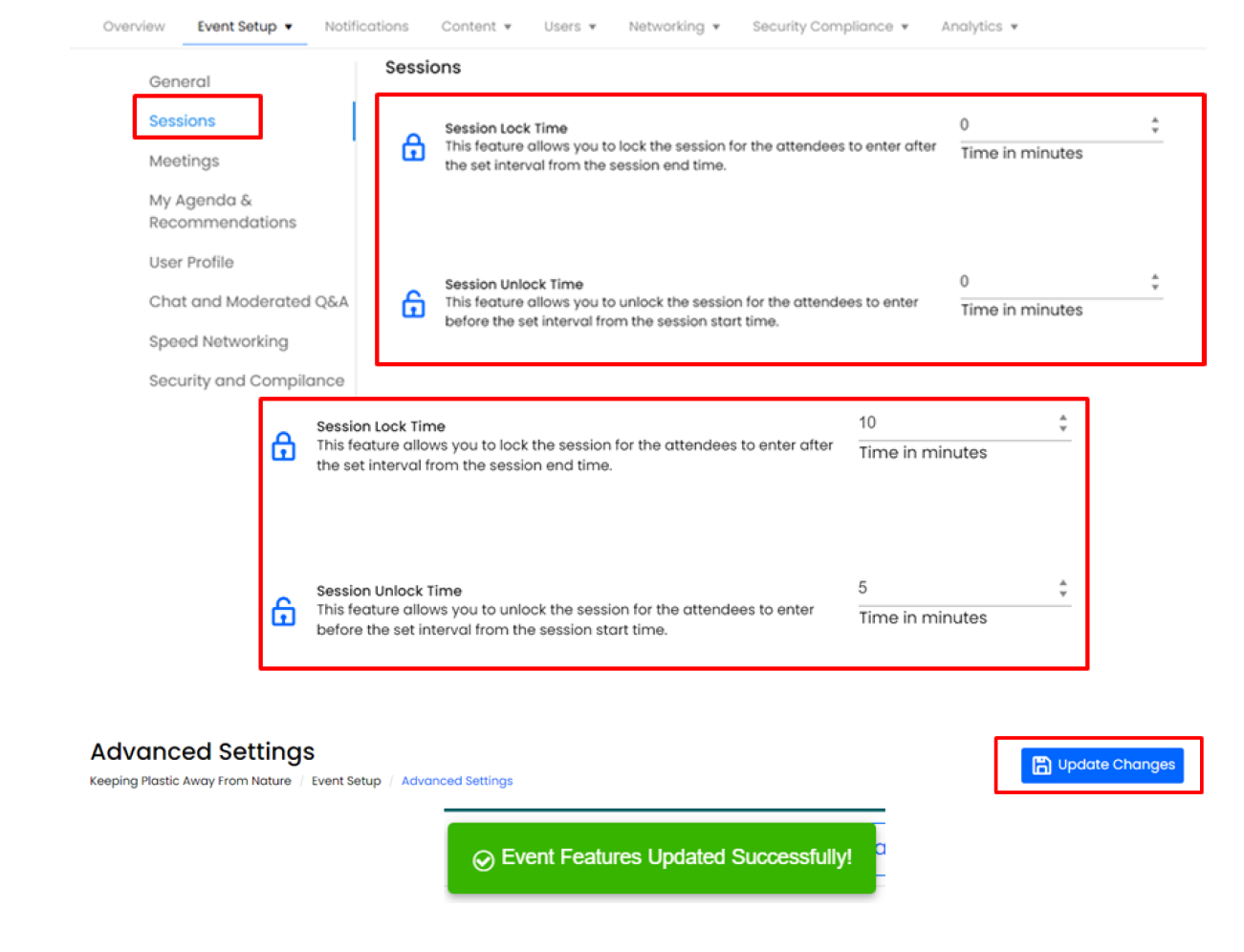This screenshot has width=1244, height=952.
Task: Click the padlock icon beside the 10-minute Session Lock Time
Action: (284, 446)
